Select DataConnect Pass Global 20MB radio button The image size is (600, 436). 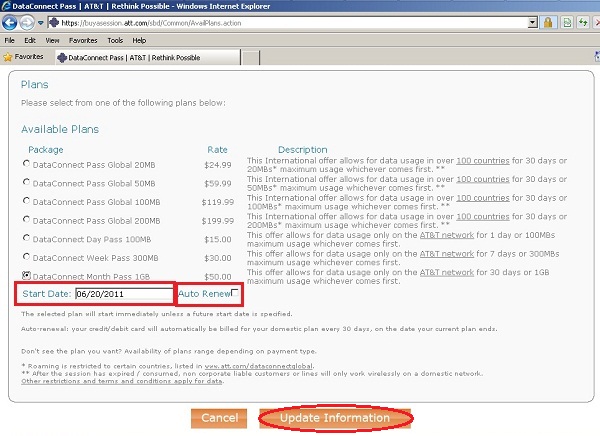26,164
